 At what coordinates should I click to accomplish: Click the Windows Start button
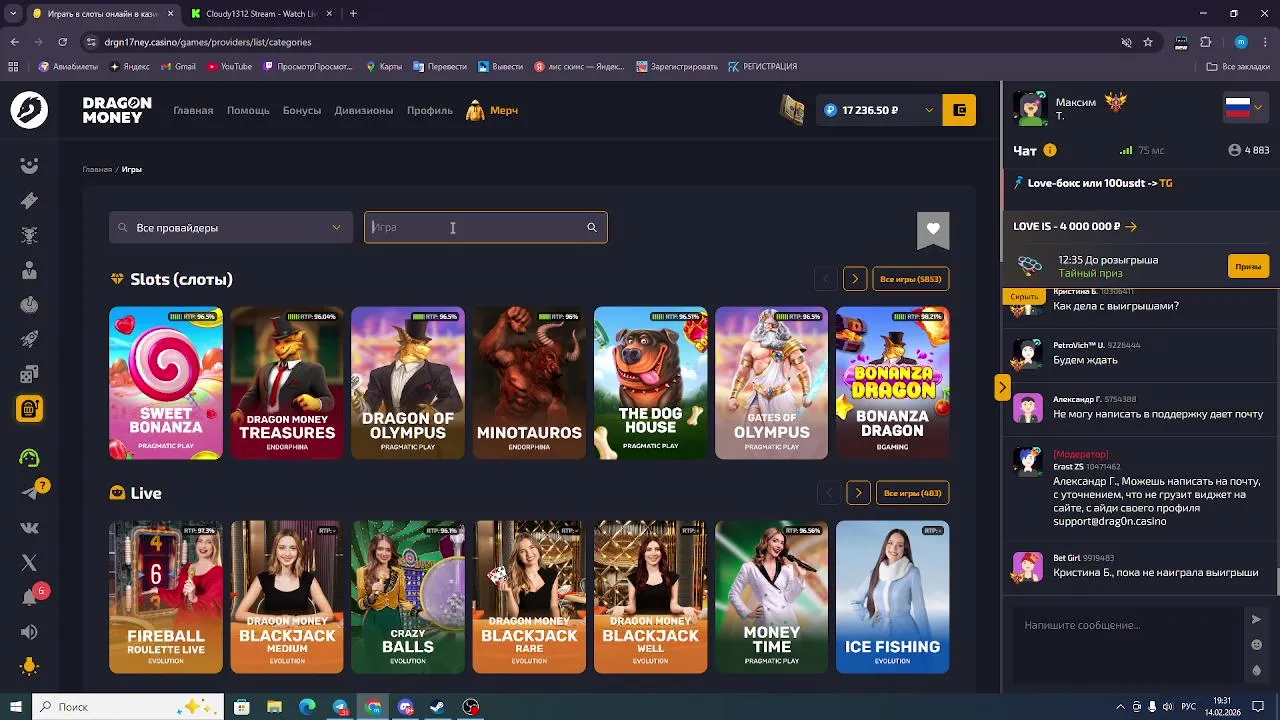click(x=15, y=707)
